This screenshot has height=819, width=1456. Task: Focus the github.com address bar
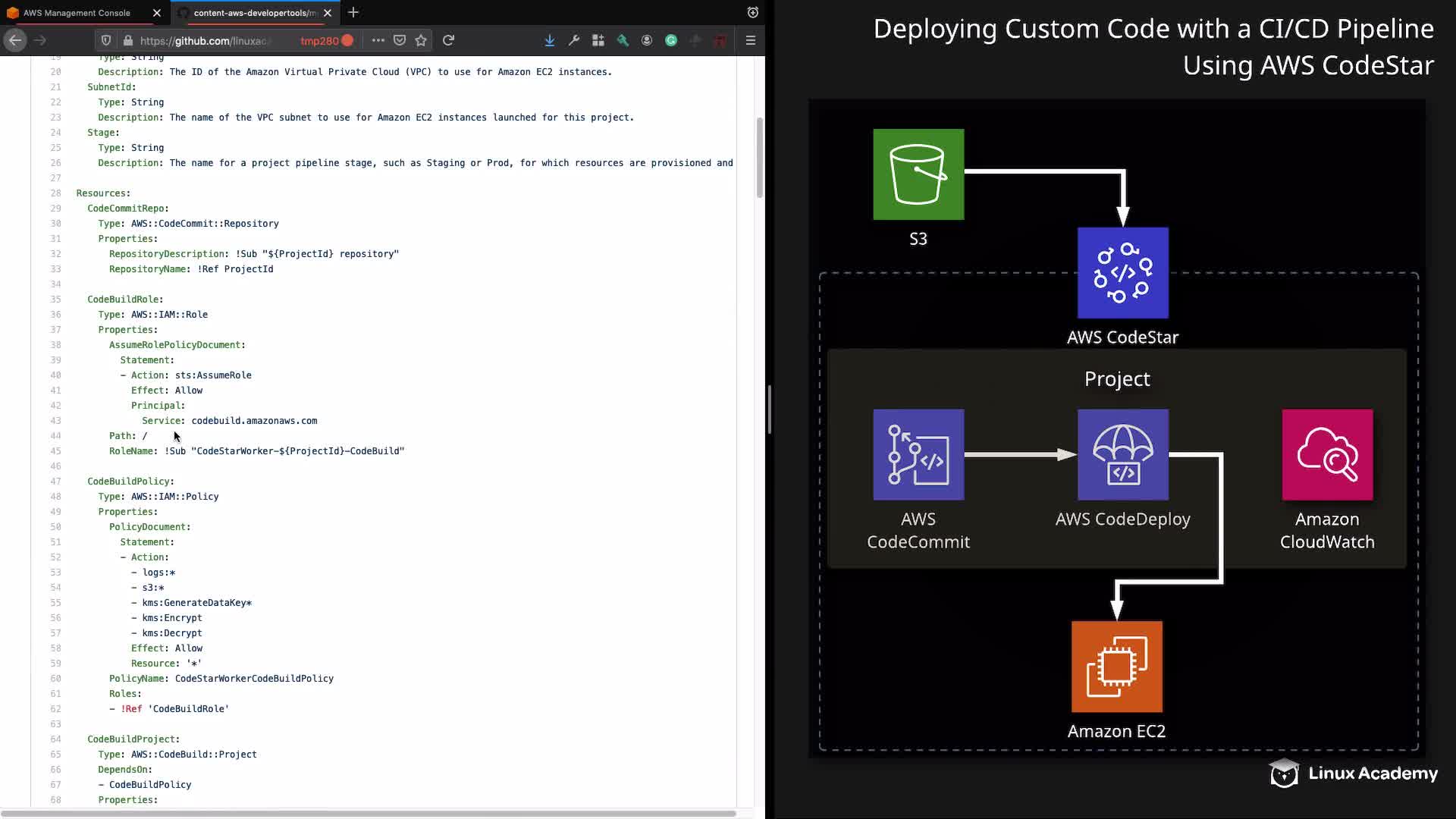[x=205, y=40]
